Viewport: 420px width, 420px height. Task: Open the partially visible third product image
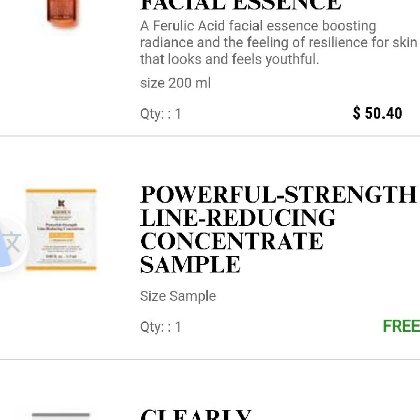pyautogui.click(x=61, y=416)
